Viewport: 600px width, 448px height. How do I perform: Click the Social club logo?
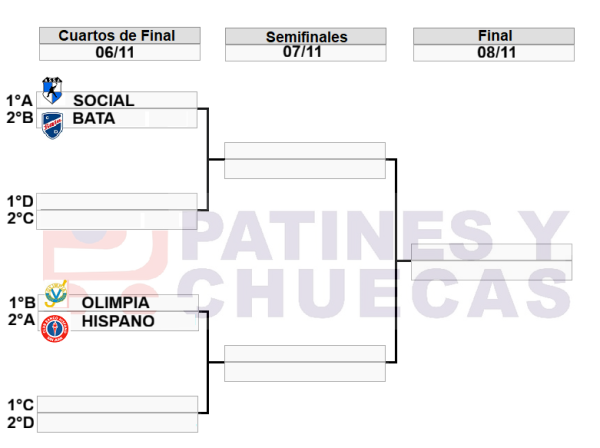pyautogui.click(x=52, y=92)
